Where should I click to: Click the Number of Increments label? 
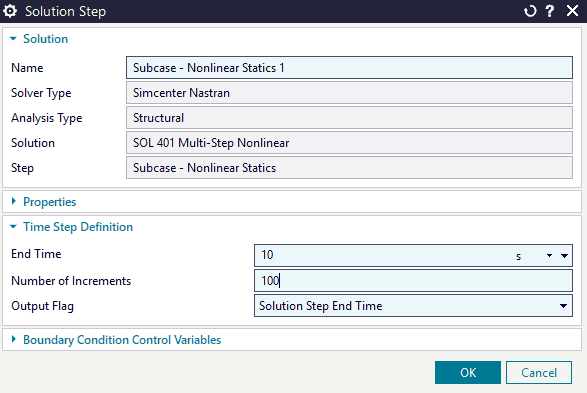pos(71,281)
